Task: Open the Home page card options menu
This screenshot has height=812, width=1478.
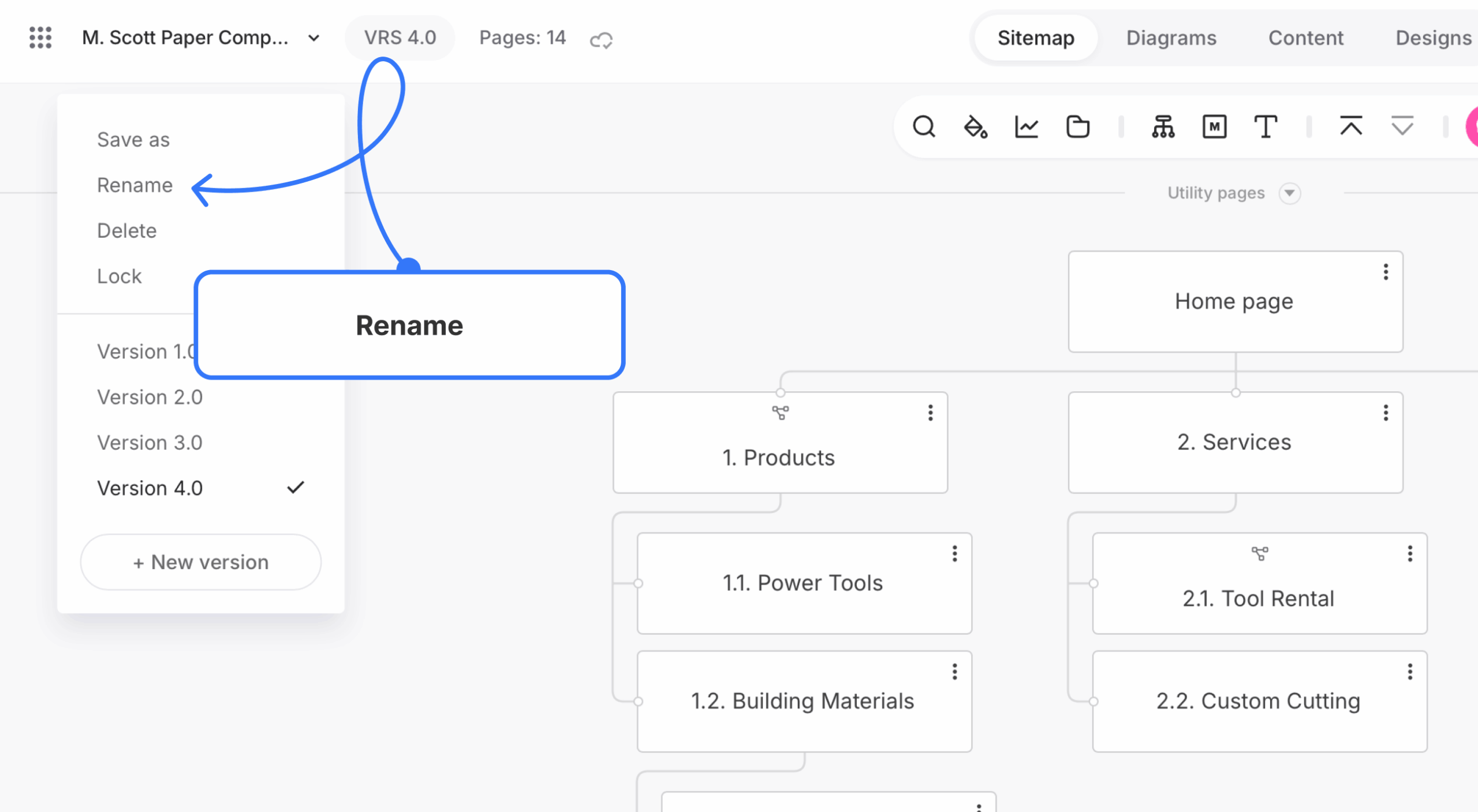Action: point(1386,272)
